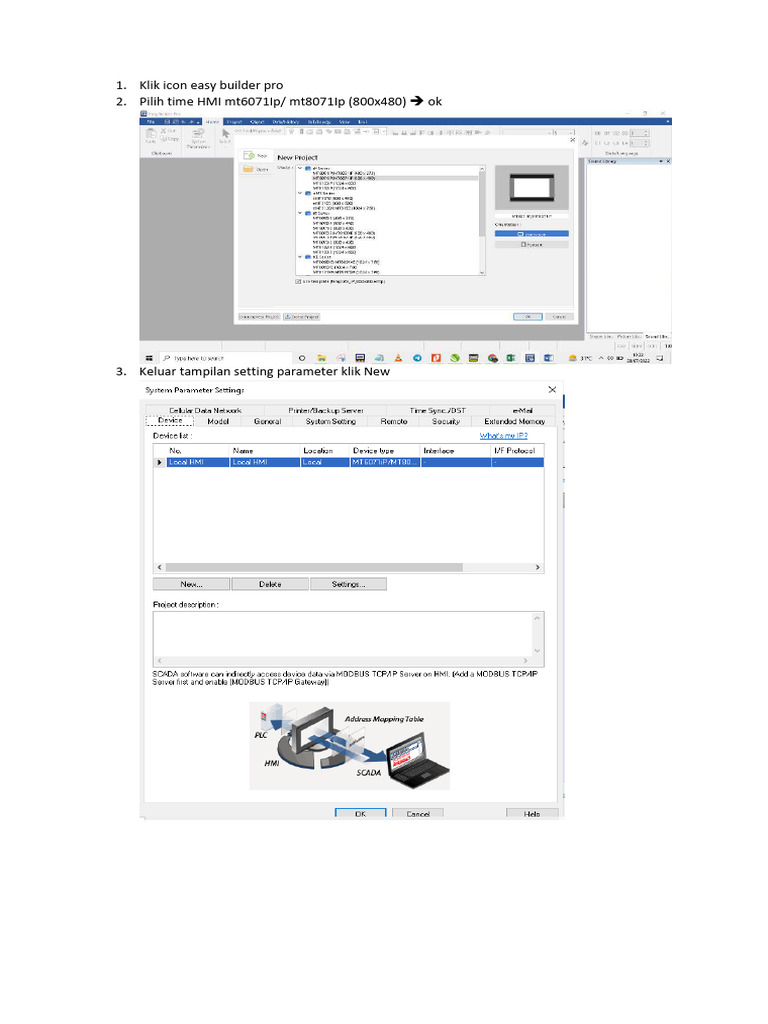Click Cancel in System Parameter Settings dialog
This screenshot has width=768, height=1024.
(x=418, y=813)
